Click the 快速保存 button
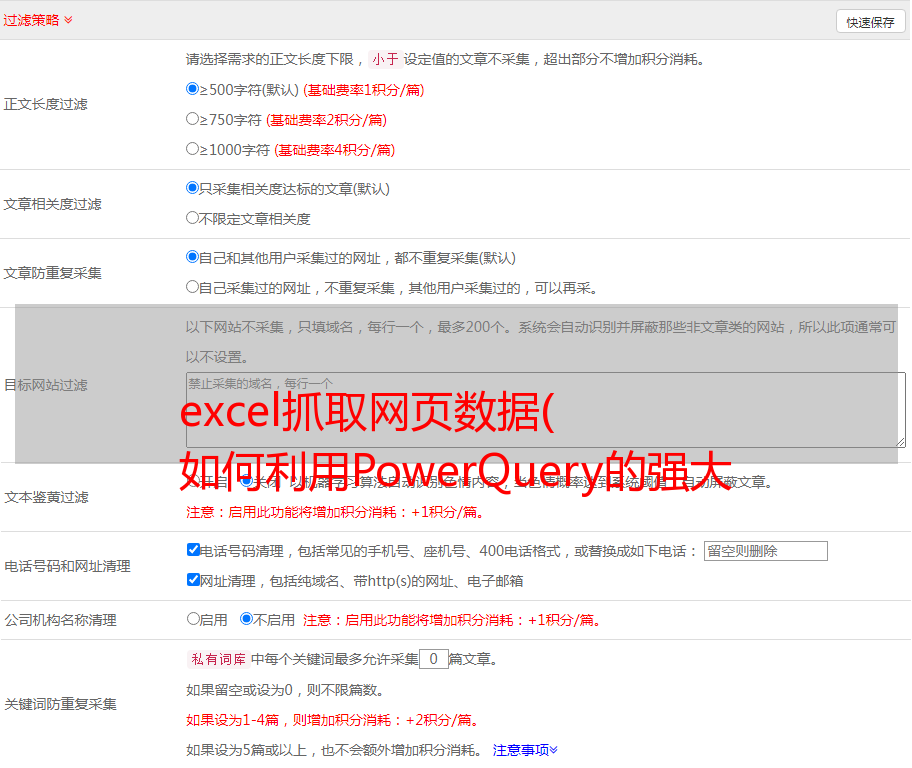This screenshot has height=768, width=912. pyautogui.click(x=870, y=22)
